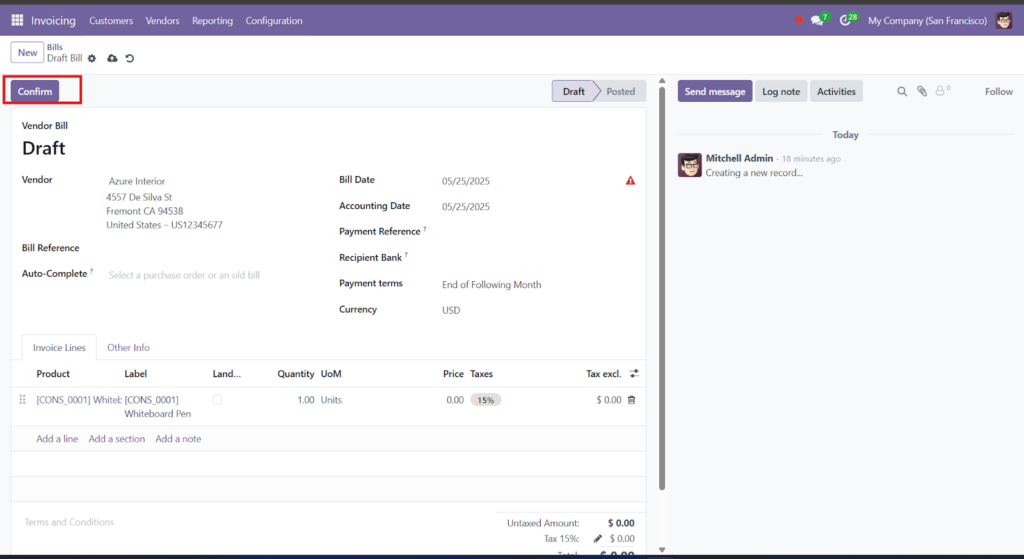Switch to the Other Info tab

tap(128, 347)
